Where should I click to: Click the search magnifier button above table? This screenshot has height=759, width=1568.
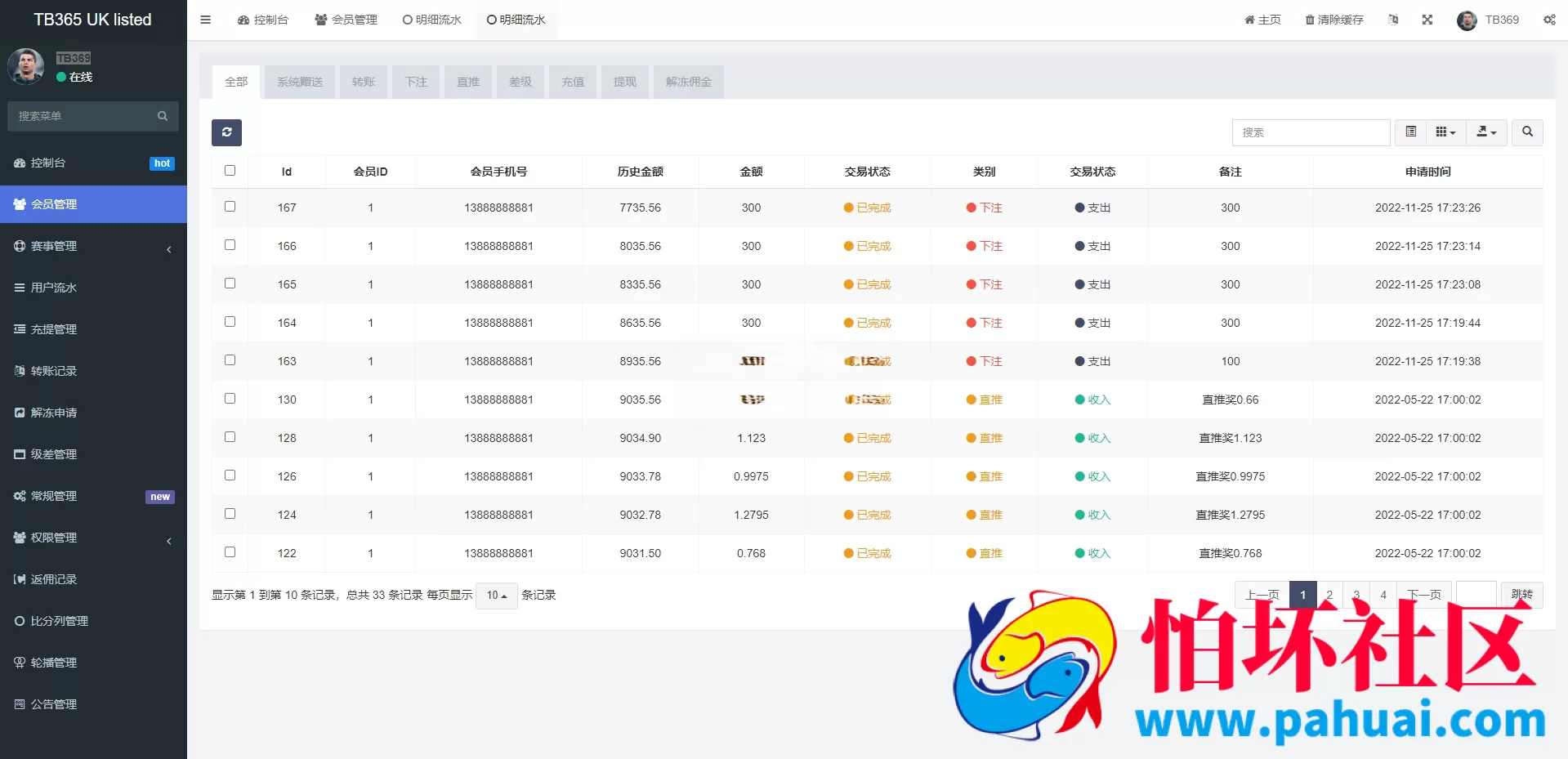[x=1527, y=132]
